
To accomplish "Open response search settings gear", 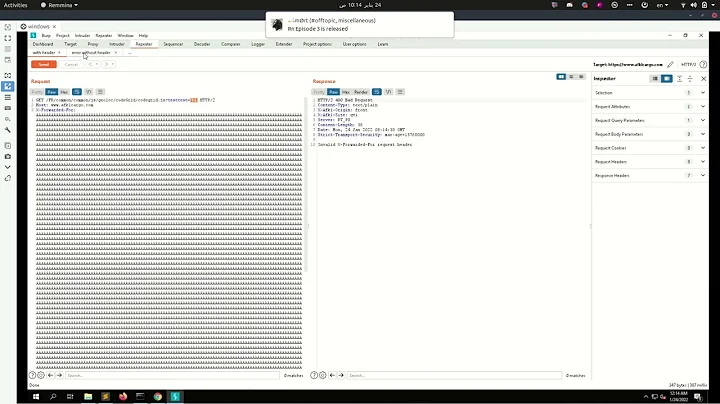I will click(322, 375).
